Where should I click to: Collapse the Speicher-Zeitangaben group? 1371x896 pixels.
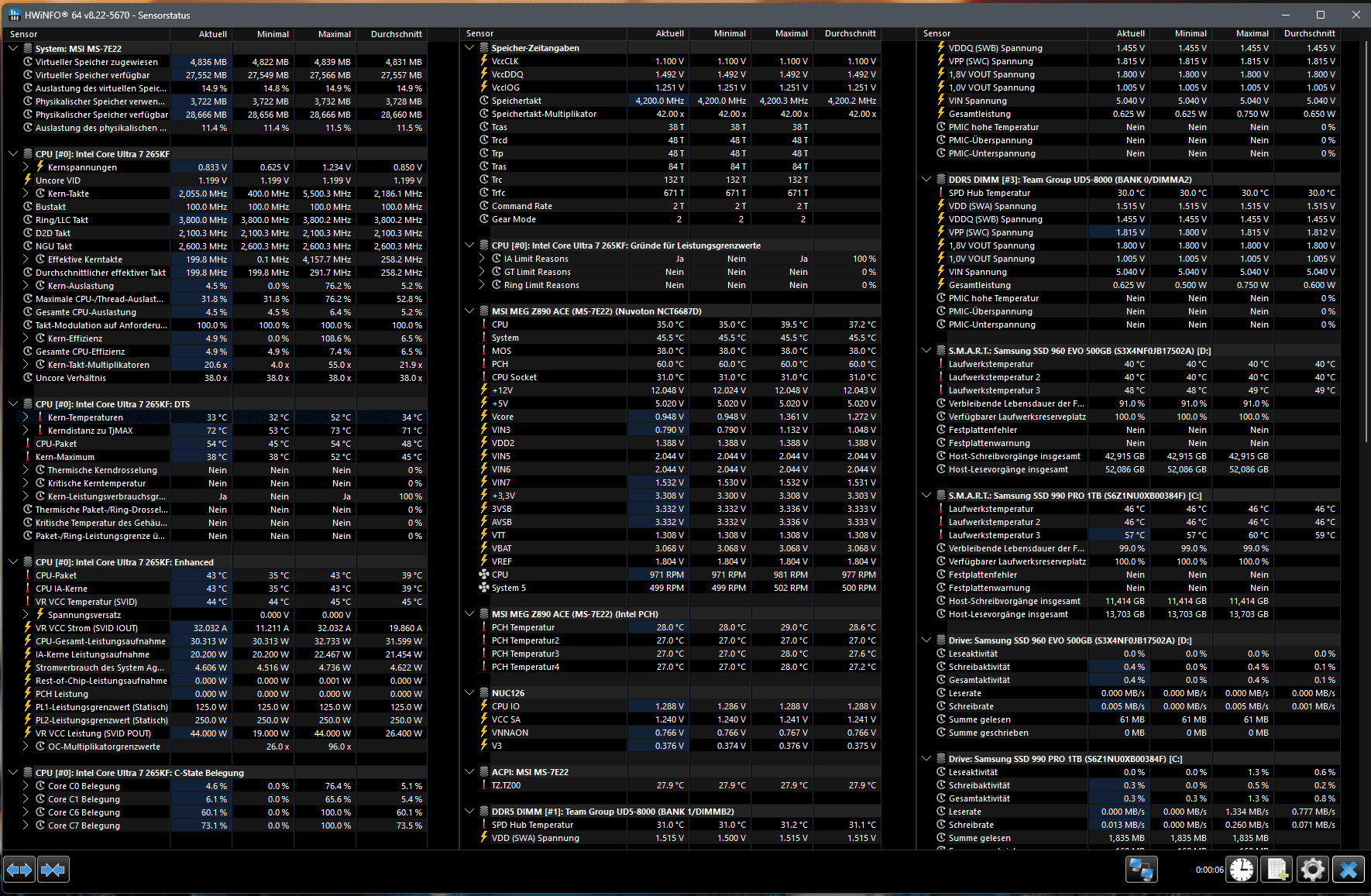pyautogui.click(x=469, y=48)
